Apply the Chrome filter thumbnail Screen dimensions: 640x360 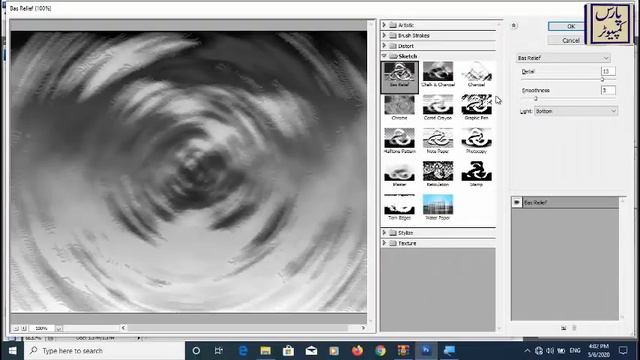click(x=399, y=107)
